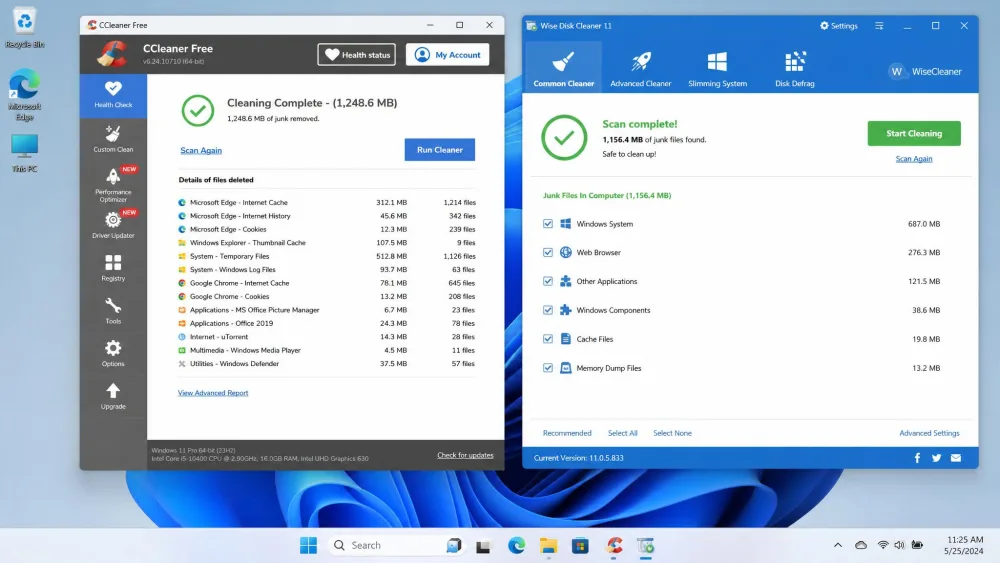Select Utilities - Windows Defender row

pos(327,363)
